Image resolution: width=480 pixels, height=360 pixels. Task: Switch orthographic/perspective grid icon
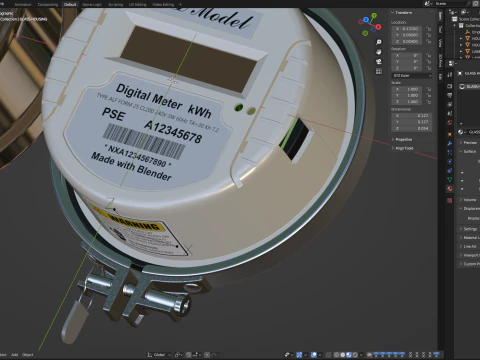(379, 71)
